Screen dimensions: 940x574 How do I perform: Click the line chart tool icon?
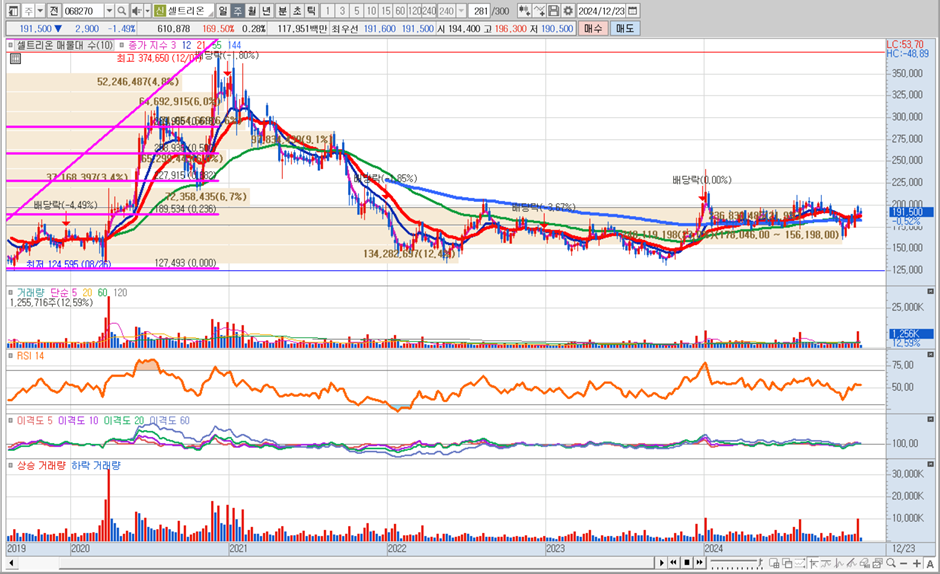coord(540,10)
